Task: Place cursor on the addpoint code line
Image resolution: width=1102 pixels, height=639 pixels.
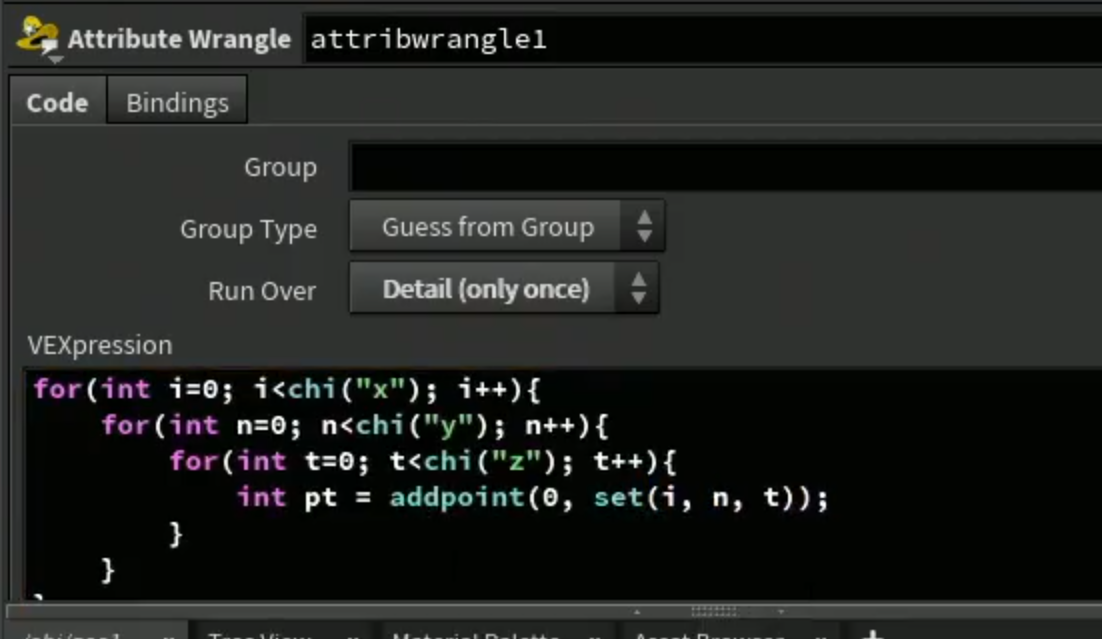Action: (533, 497)
